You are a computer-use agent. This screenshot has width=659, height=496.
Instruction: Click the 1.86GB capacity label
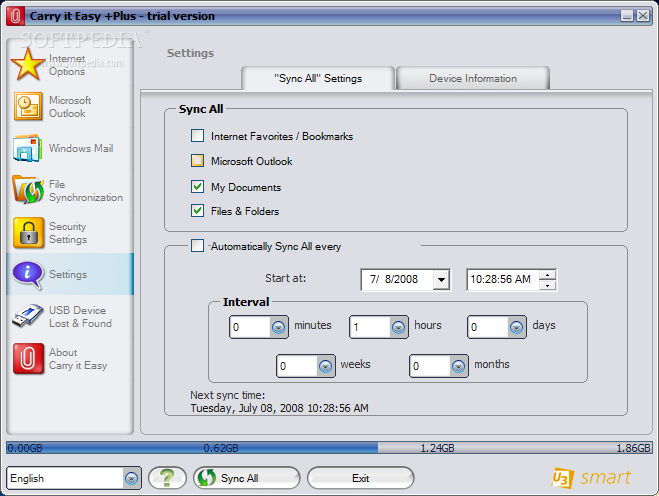(x=633, y=448)
